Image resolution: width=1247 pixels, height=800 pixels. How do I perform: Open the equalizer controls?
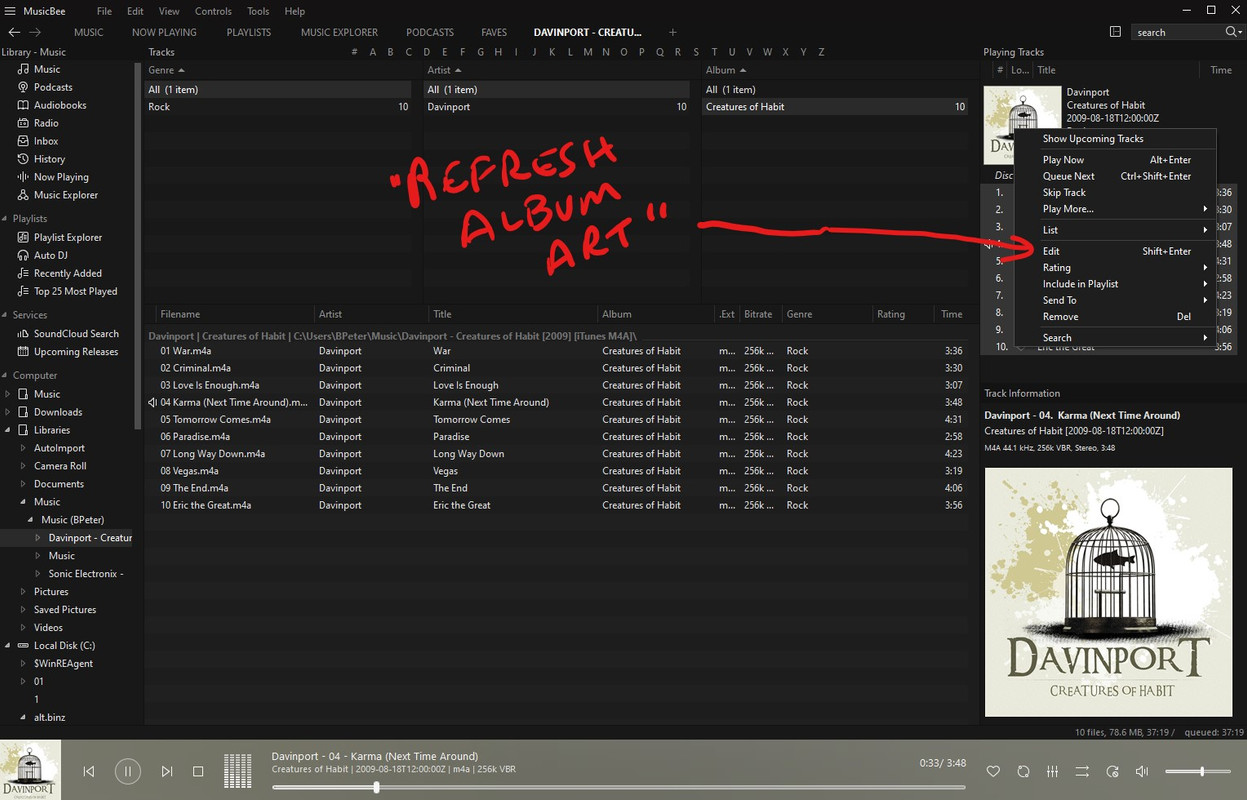(1053, 771)
